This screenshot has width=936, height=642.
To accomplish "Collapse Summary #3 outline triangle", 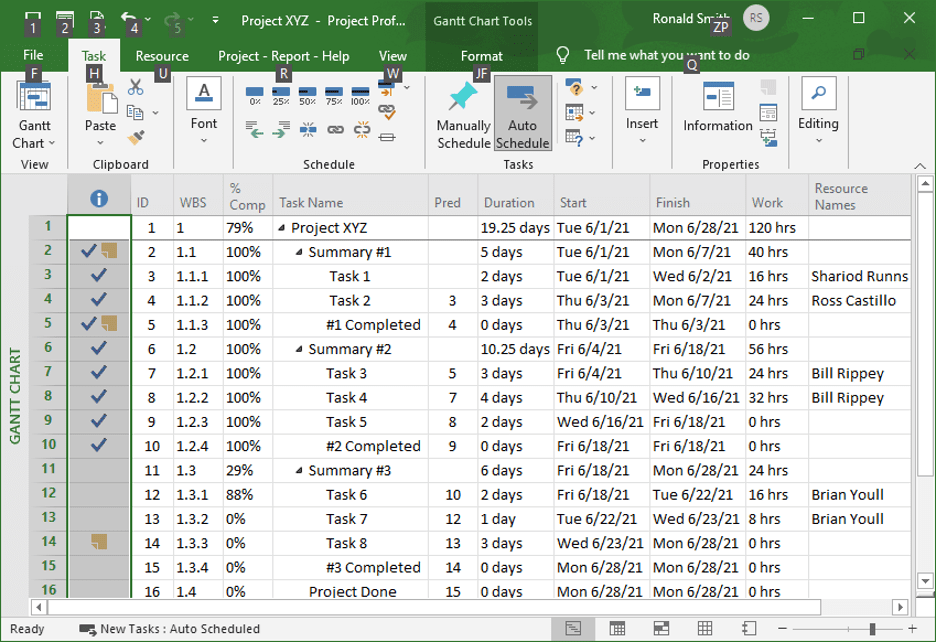I will tap(299, 471).
